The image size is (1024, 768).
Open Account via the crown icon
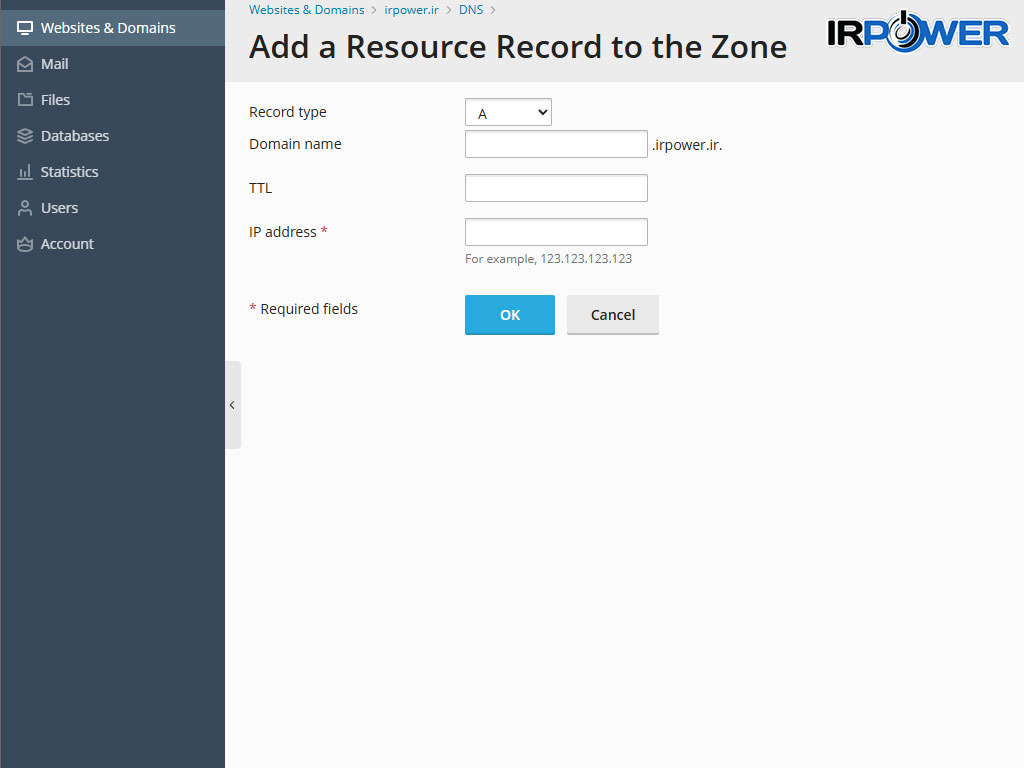[25, 244]
